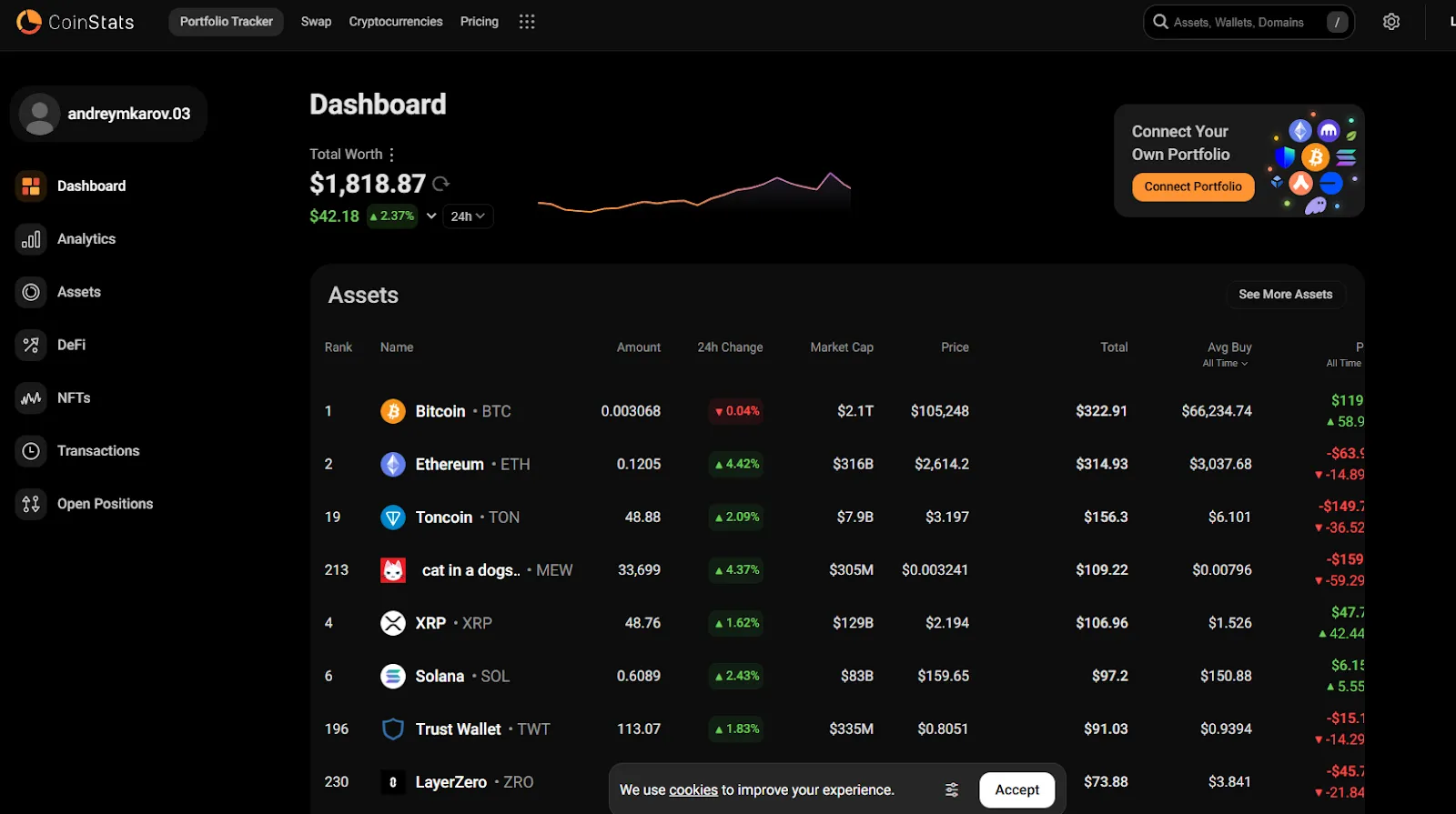The image size is (1456, 814).
Task: Click Toncoin total $156.3
Action: (x=1106, y=518)
